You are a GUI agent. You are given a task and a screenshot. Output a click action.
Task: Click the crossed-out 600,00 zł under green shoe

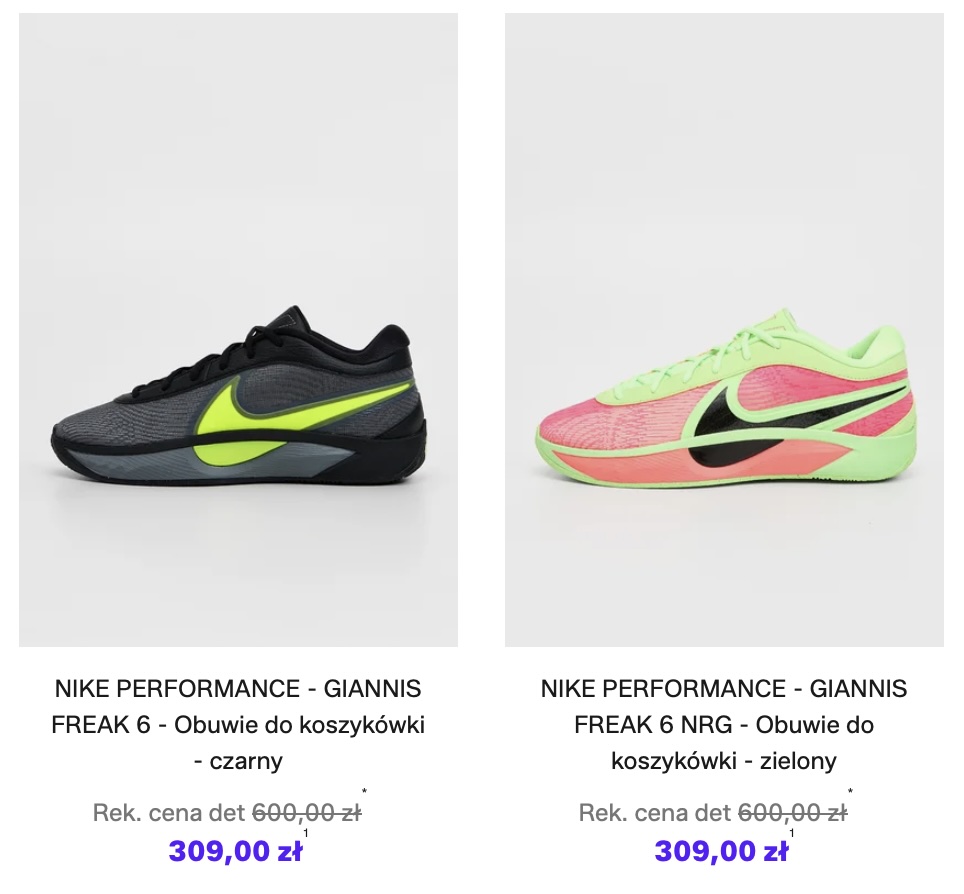[x=792, y=813]
